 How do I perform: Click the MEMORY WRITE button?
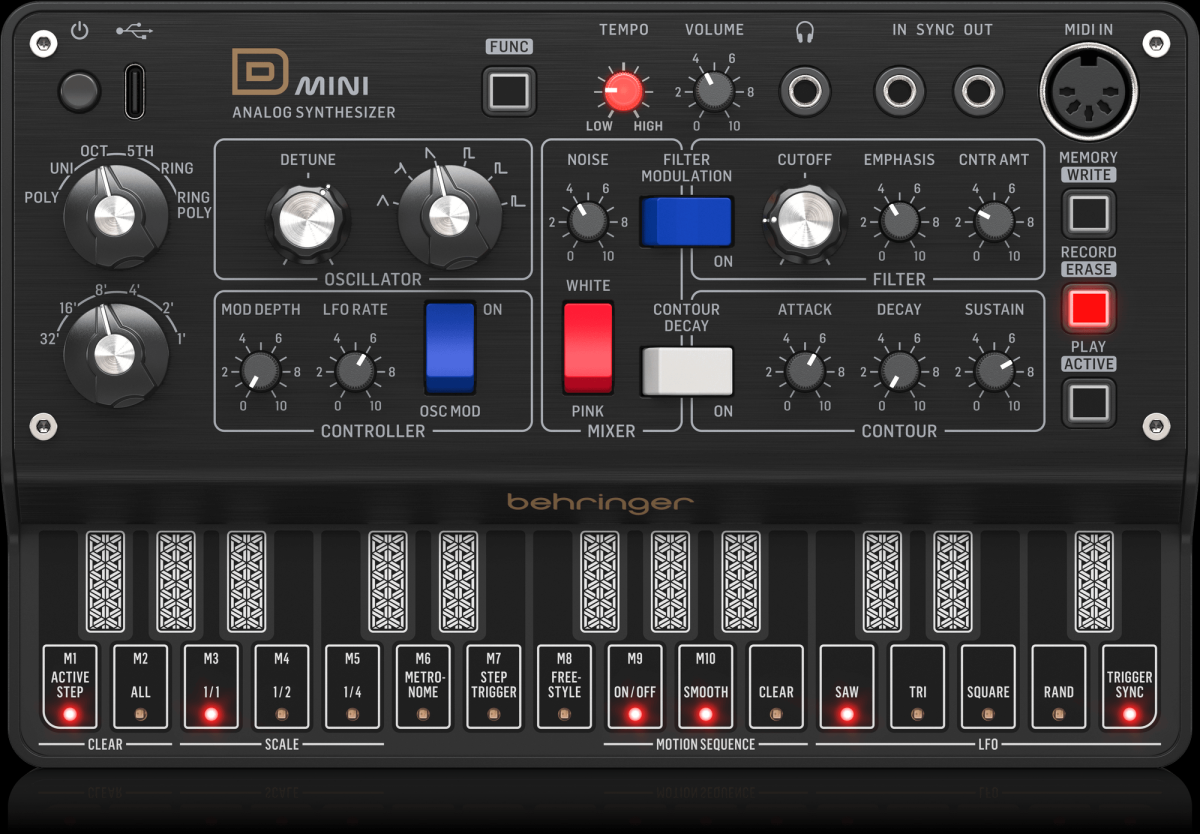tap(1088, 213)
